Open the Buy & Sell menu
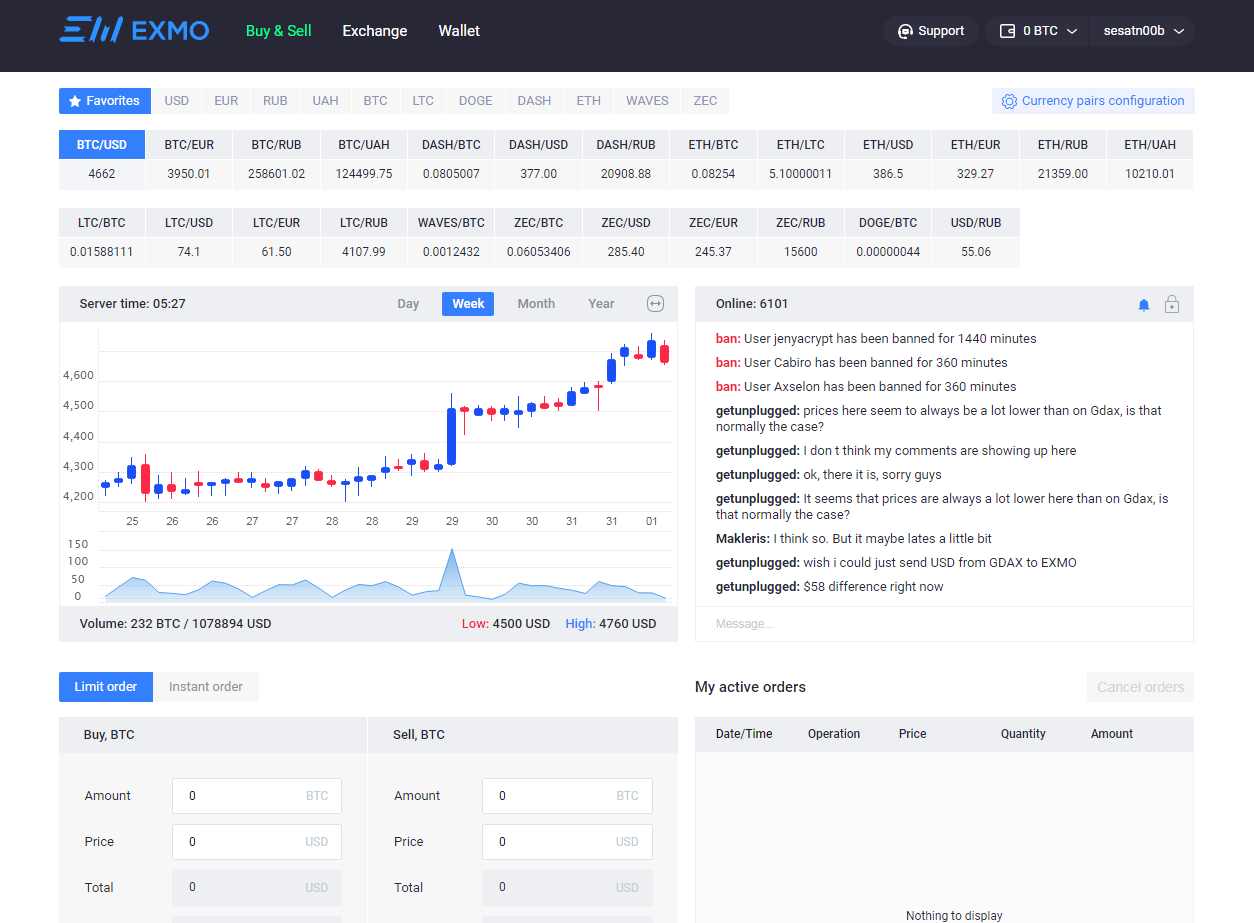The image size is (1254, 923). pyautogui.click(x=279, y=31)
